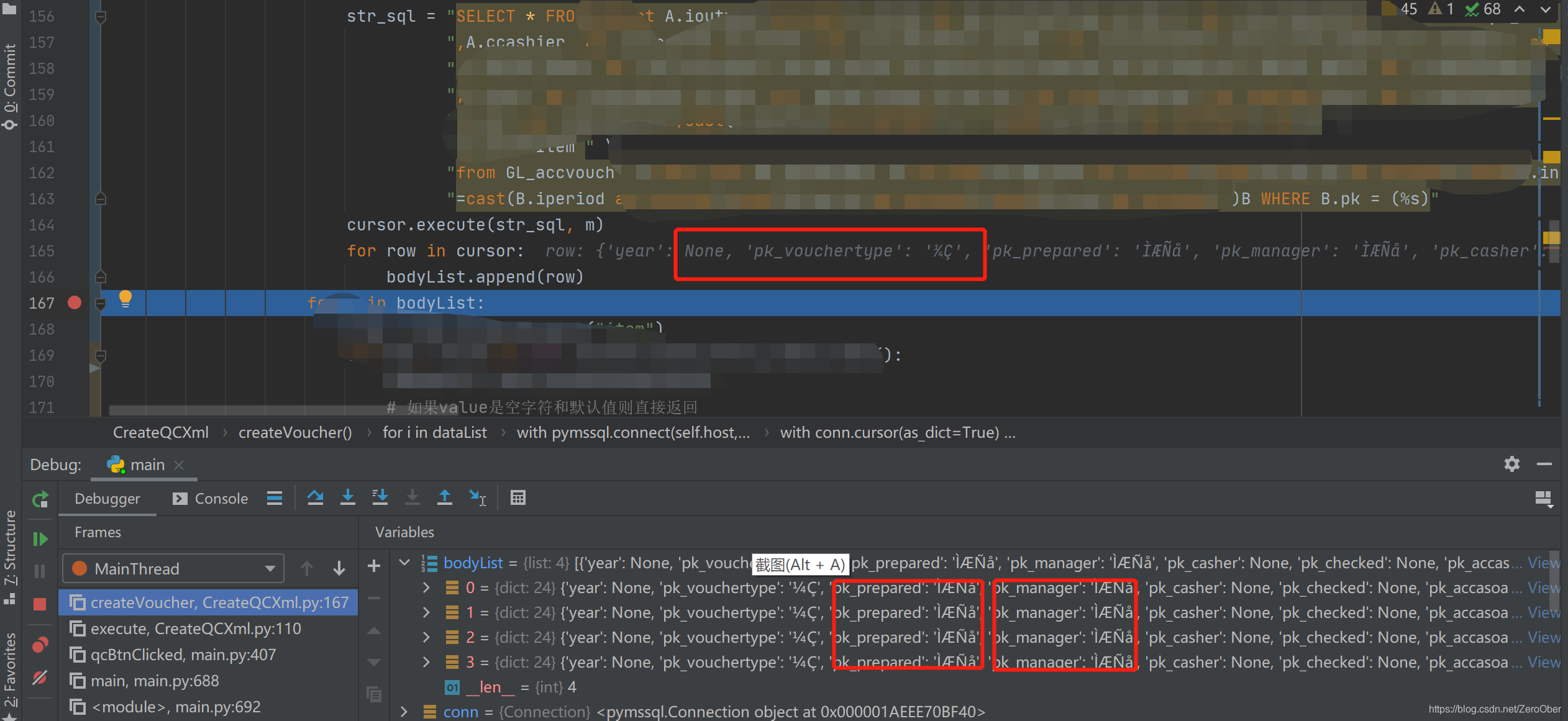Switch to the Console tab
This screenshot has width=1568, height=721.
(x=211, y=499)
